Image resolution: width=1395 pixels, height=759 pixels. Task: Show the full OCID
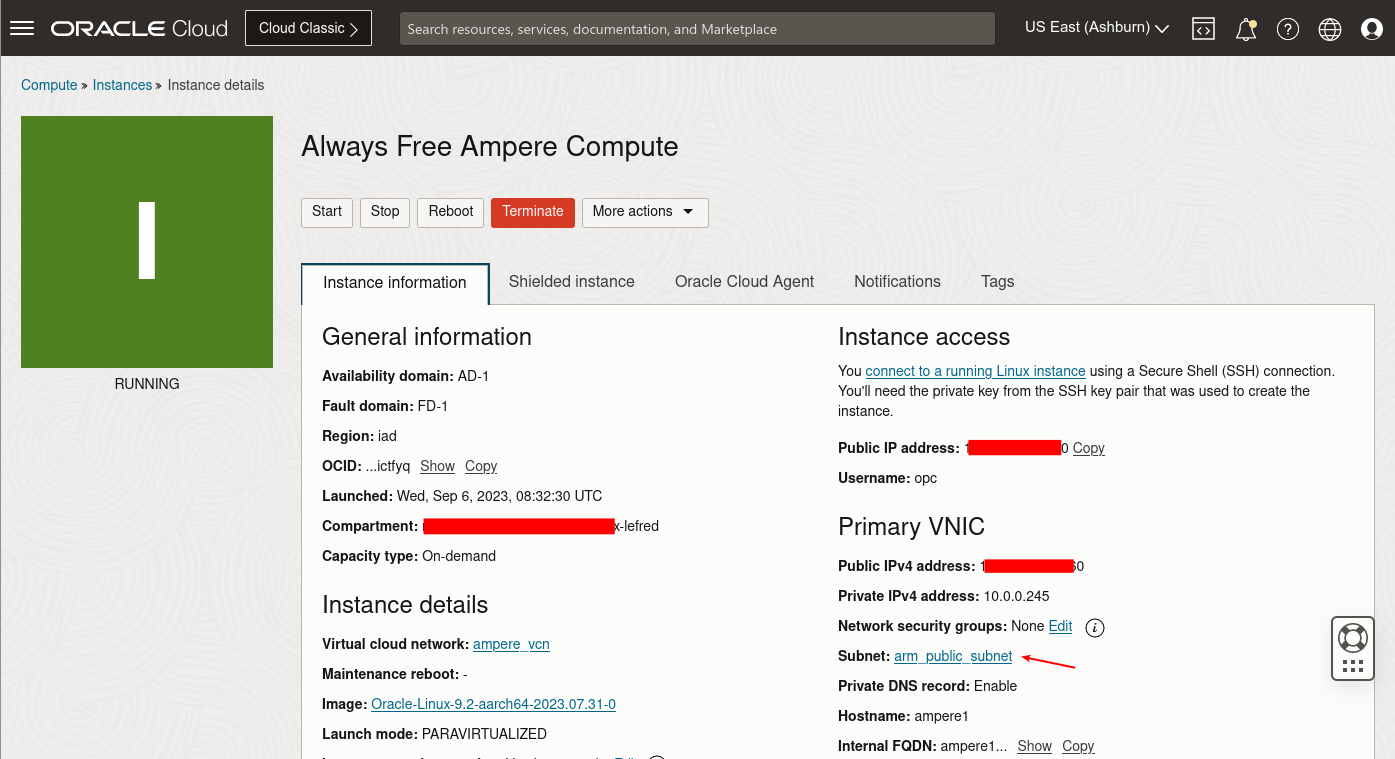coord(437,466)
